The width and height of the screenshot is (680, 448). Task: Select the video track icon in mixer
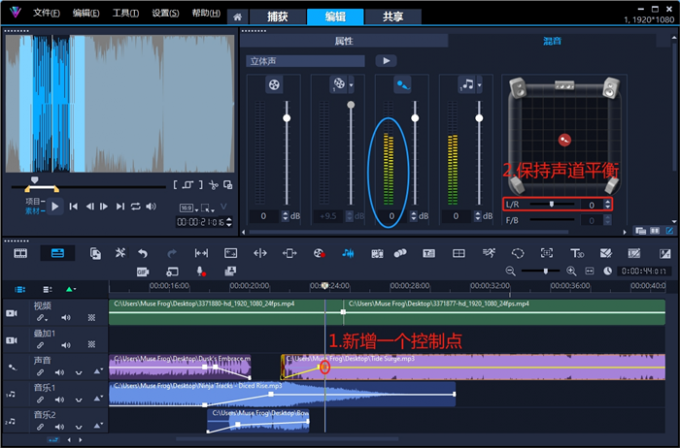[273, 86]
